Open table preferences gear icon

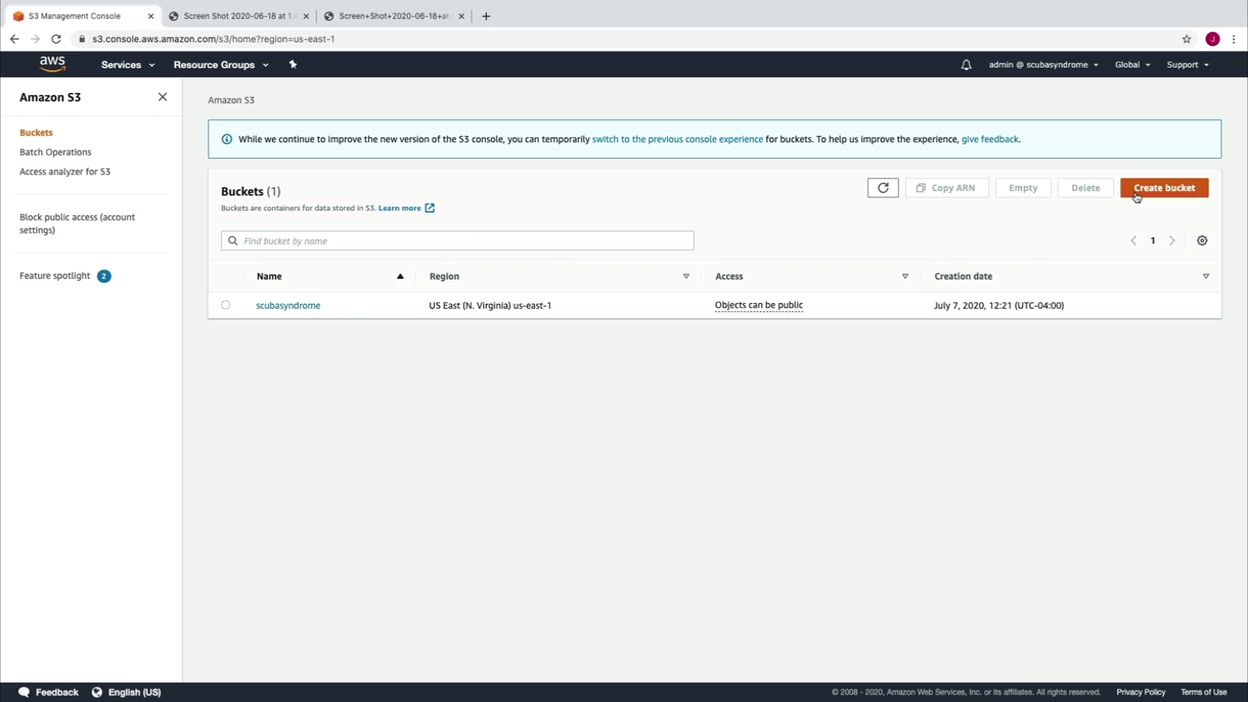tap(1202, 241)
